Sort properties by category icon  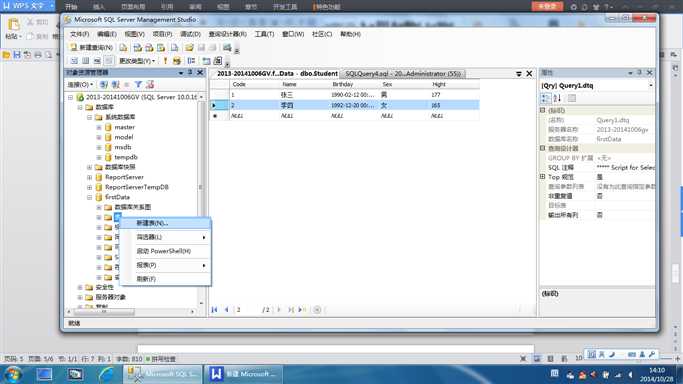click(x=545, y=98)
